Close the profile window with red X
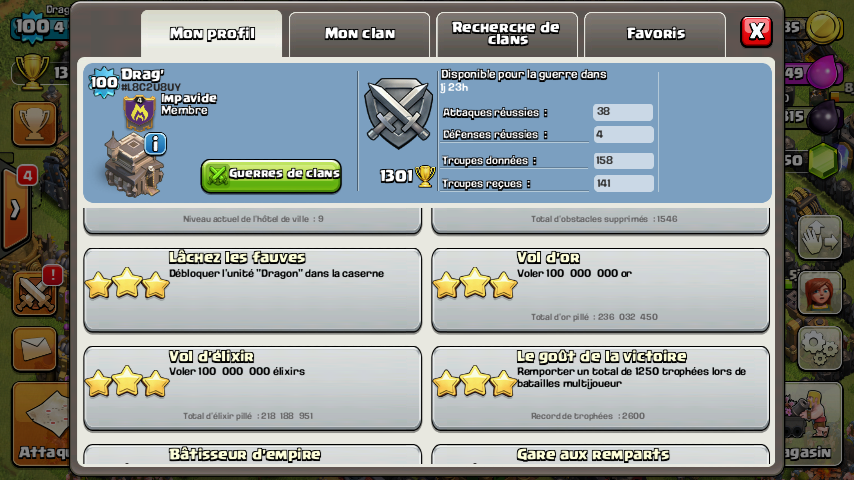 (757, 31)
